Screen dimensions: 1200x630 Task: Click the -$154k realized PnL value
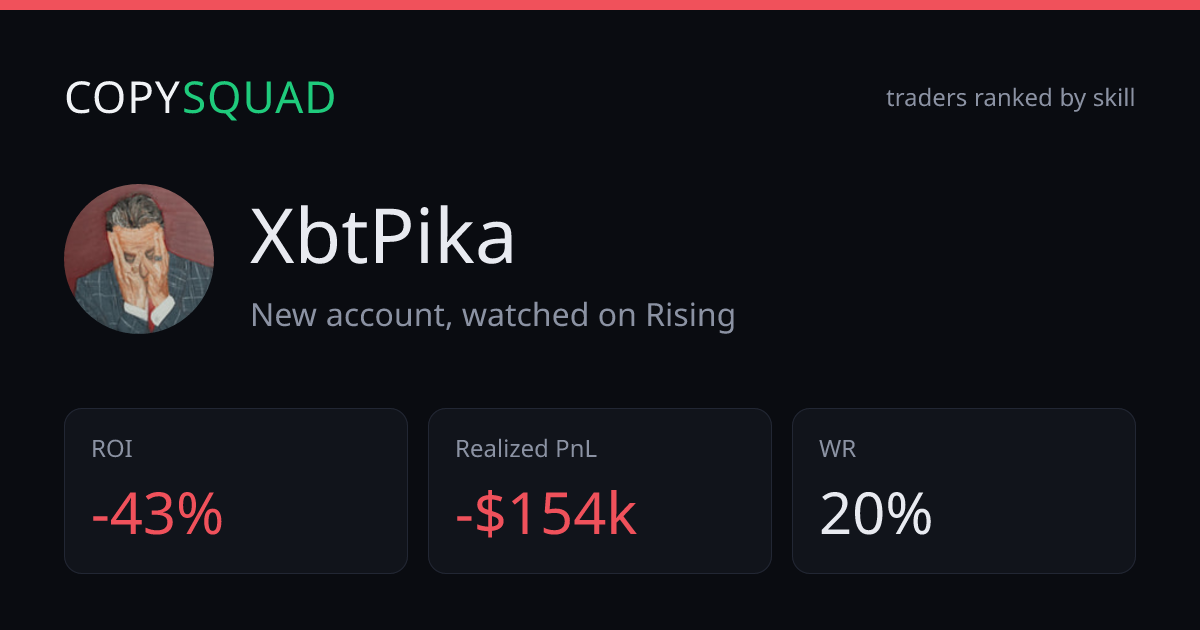click(546, 516)
